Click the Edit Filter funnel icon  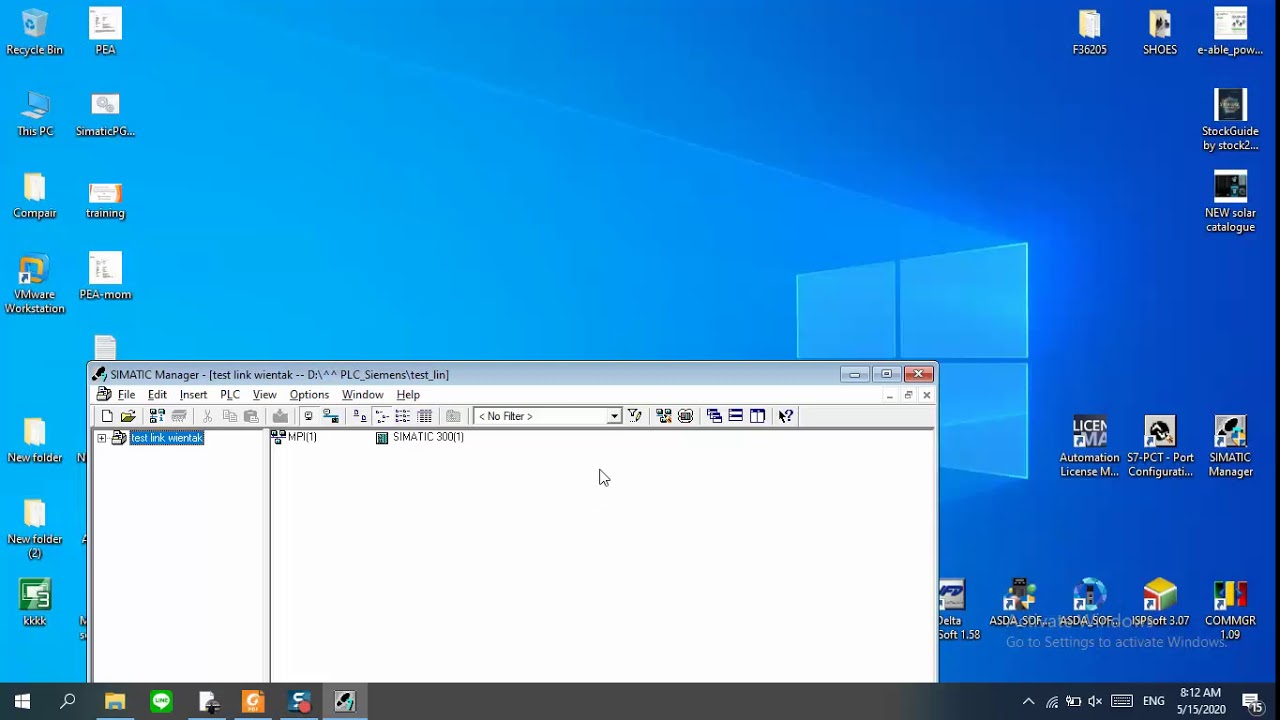[634, 416]
